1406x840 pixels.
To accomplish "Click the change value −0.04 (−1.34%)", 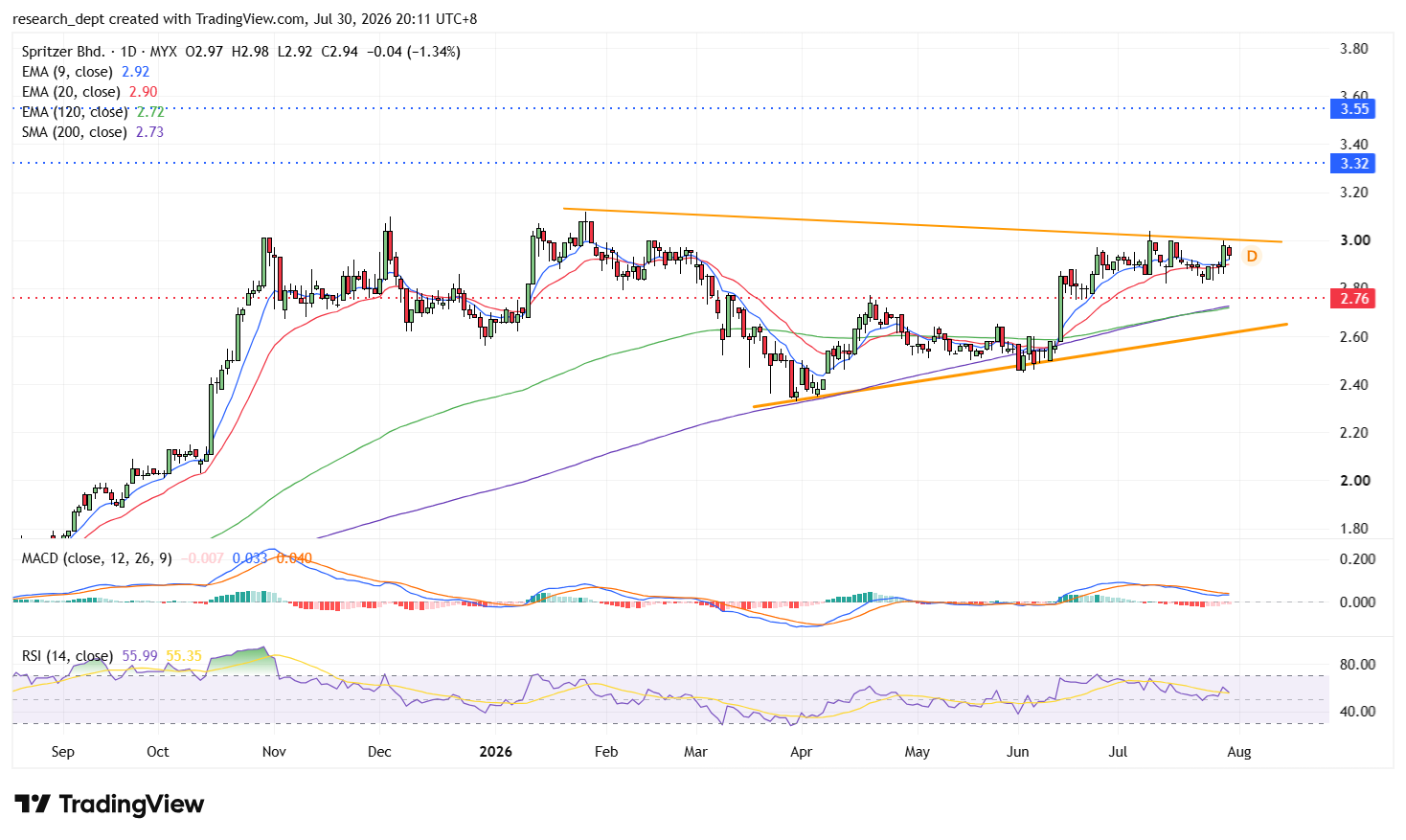I will point(414,52).
